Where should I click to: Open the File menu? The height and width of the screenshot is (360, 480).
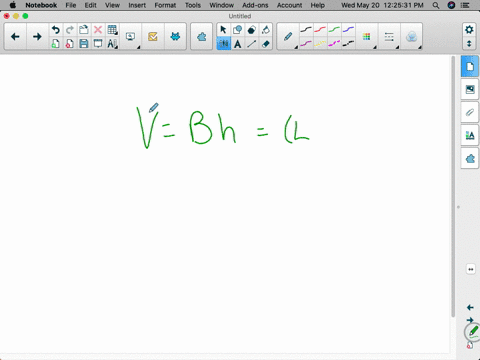click(71, 5)
